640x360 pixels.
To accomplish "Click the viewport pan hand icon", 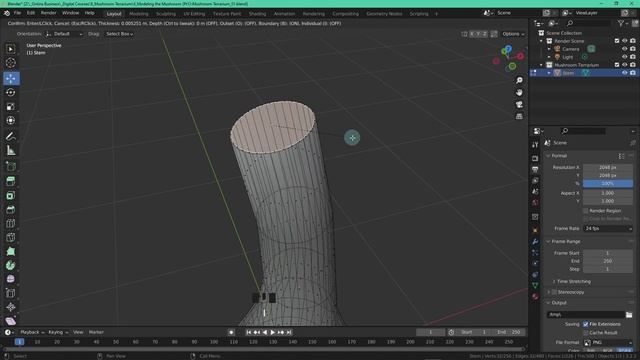I will pos(519,93).
